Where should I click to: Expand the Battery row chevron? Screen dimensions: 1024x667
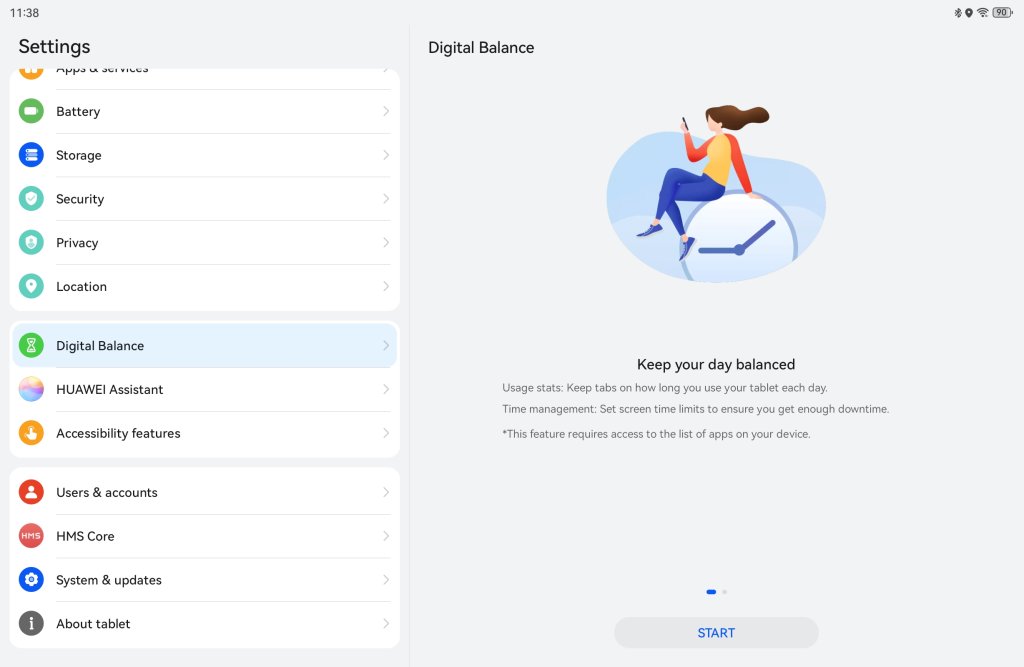click(386, 111)
